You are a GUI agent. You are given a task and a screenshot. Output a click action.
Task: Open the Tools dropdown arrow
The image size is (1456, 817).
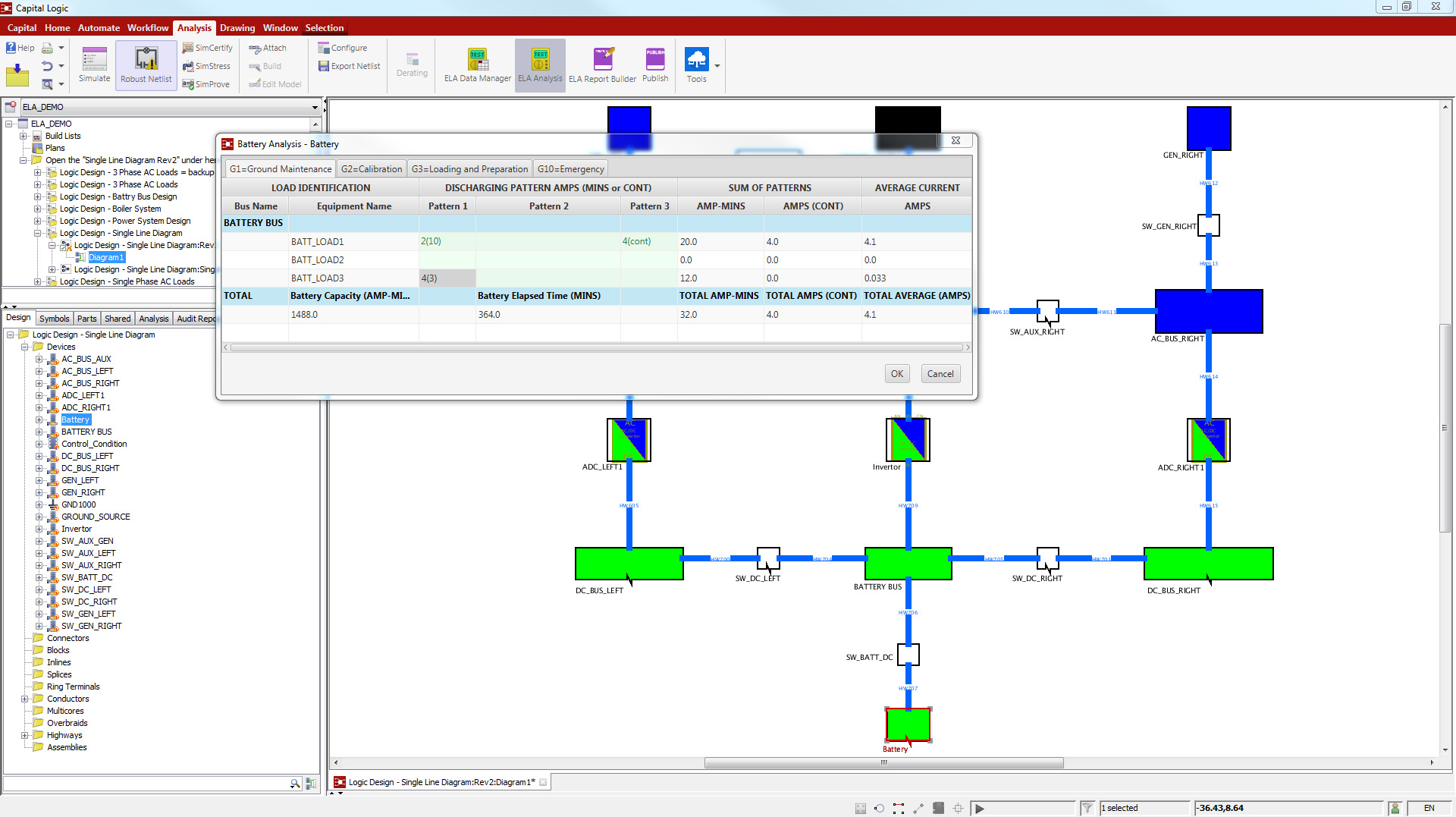click(717, 66)
